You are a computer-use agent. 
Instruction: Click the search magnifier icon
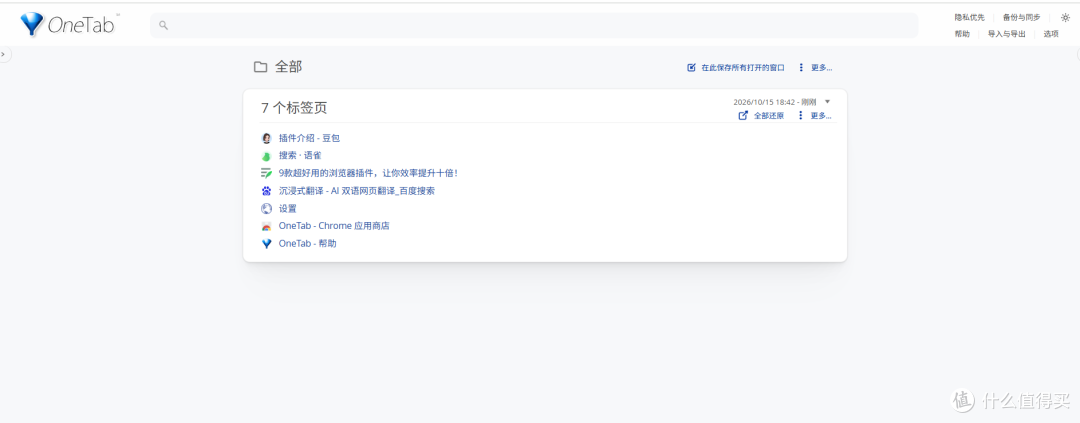click(163, 25)
